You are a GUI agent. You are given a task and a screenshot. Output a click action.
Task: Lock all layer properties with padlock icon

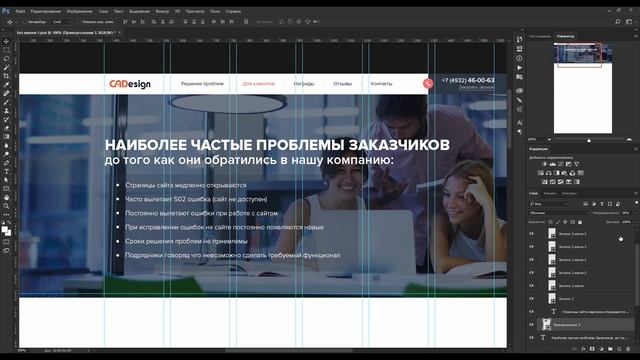(580, 222)
